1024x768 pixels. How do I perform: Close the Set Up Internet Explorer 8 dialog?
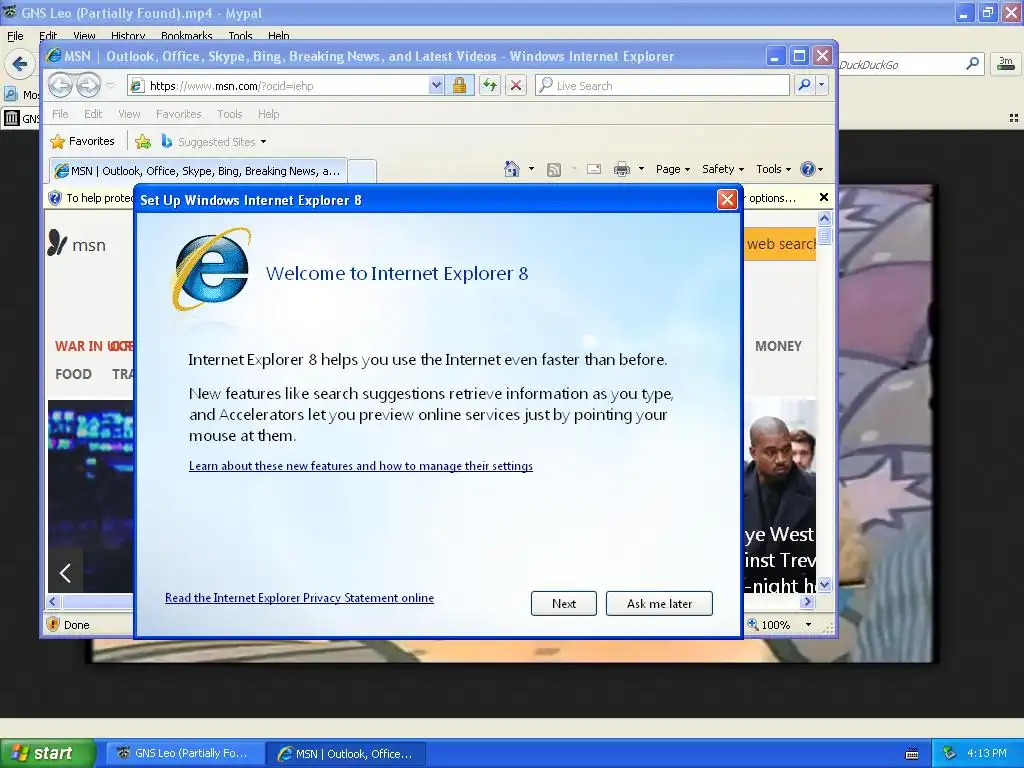(x=727, y=199)
